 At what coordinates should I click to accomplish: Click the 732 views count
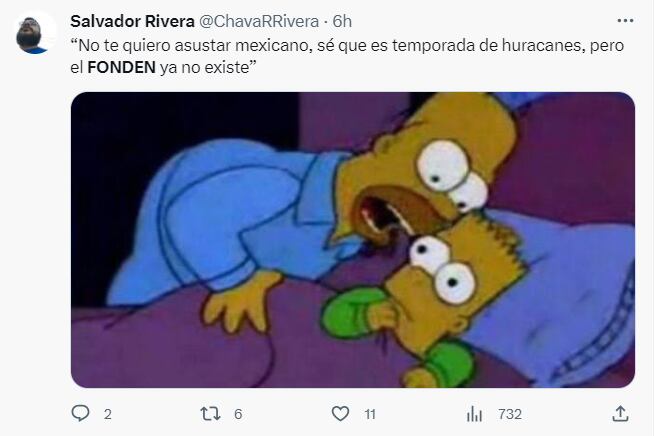click(x=510, y=414)
